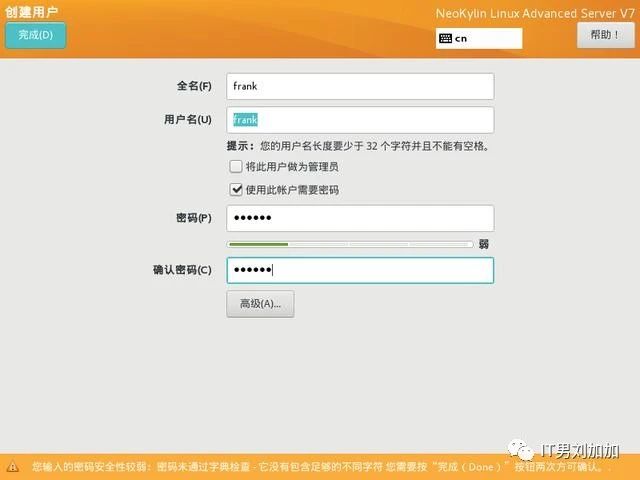Focus the 全名(F) full name field
This screenshot has height=480, width=640.
(360, 86)
